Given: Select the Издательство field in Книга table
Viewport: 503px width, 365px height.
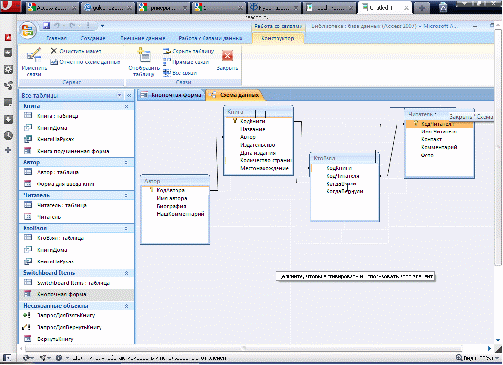Looking at the screenshot, I should 258,145.
